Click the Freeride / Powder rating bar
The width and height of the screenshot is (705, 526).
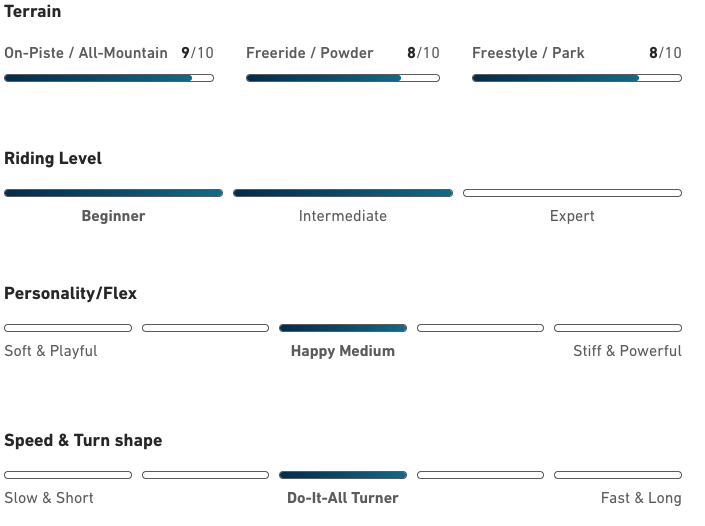(343, 78)
